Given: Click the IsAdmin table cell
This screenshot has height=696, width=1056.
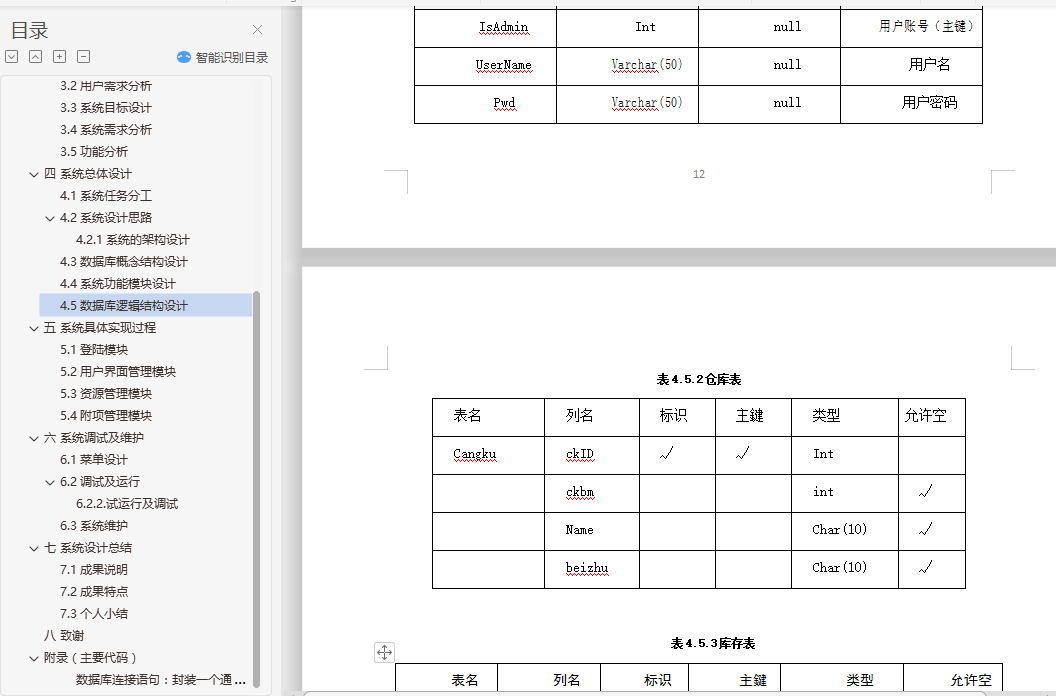Looking at the screenshot, I should click(x=486, y=28).
